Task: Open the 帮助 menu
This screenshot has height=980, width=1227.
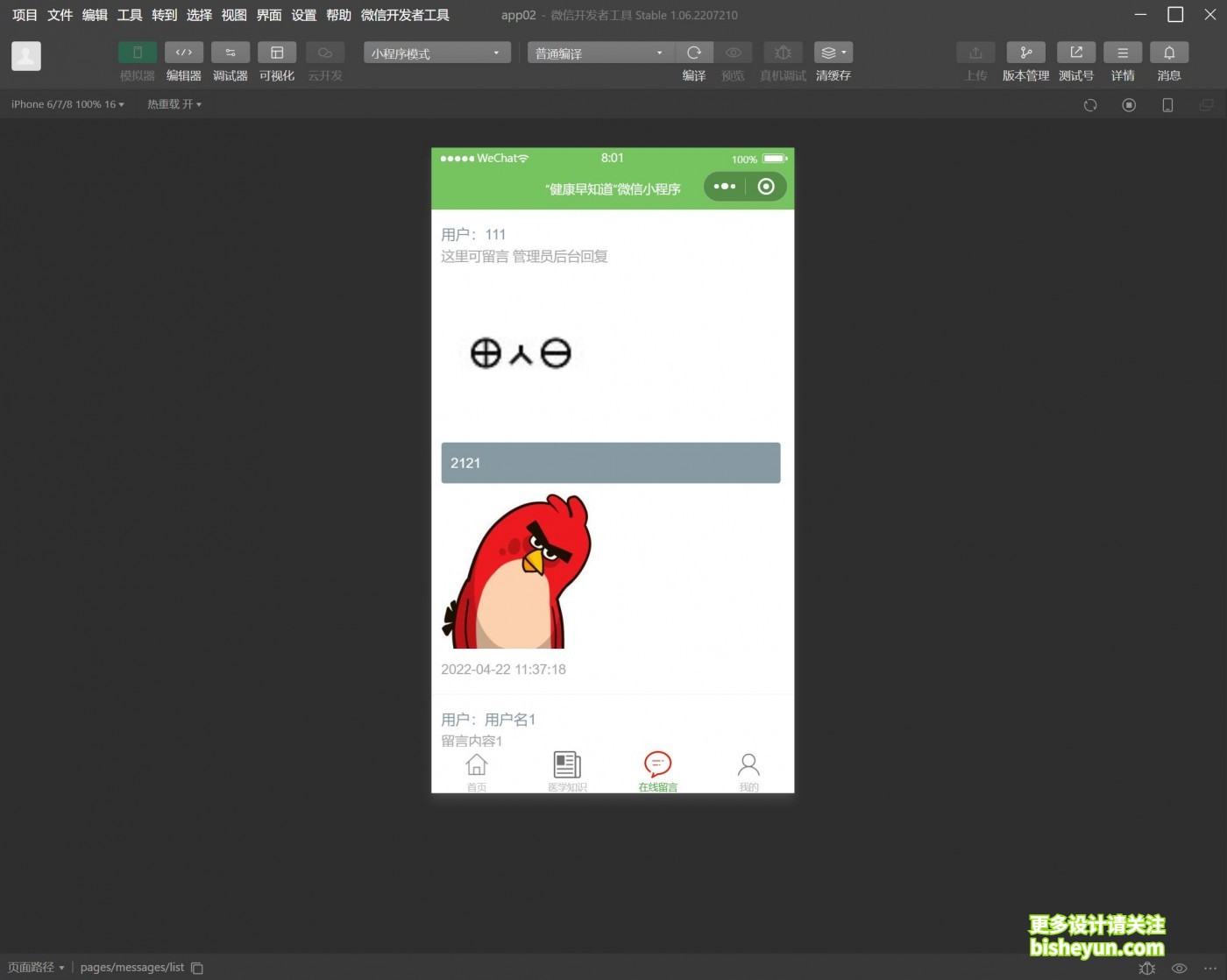Action: (339, 15)
